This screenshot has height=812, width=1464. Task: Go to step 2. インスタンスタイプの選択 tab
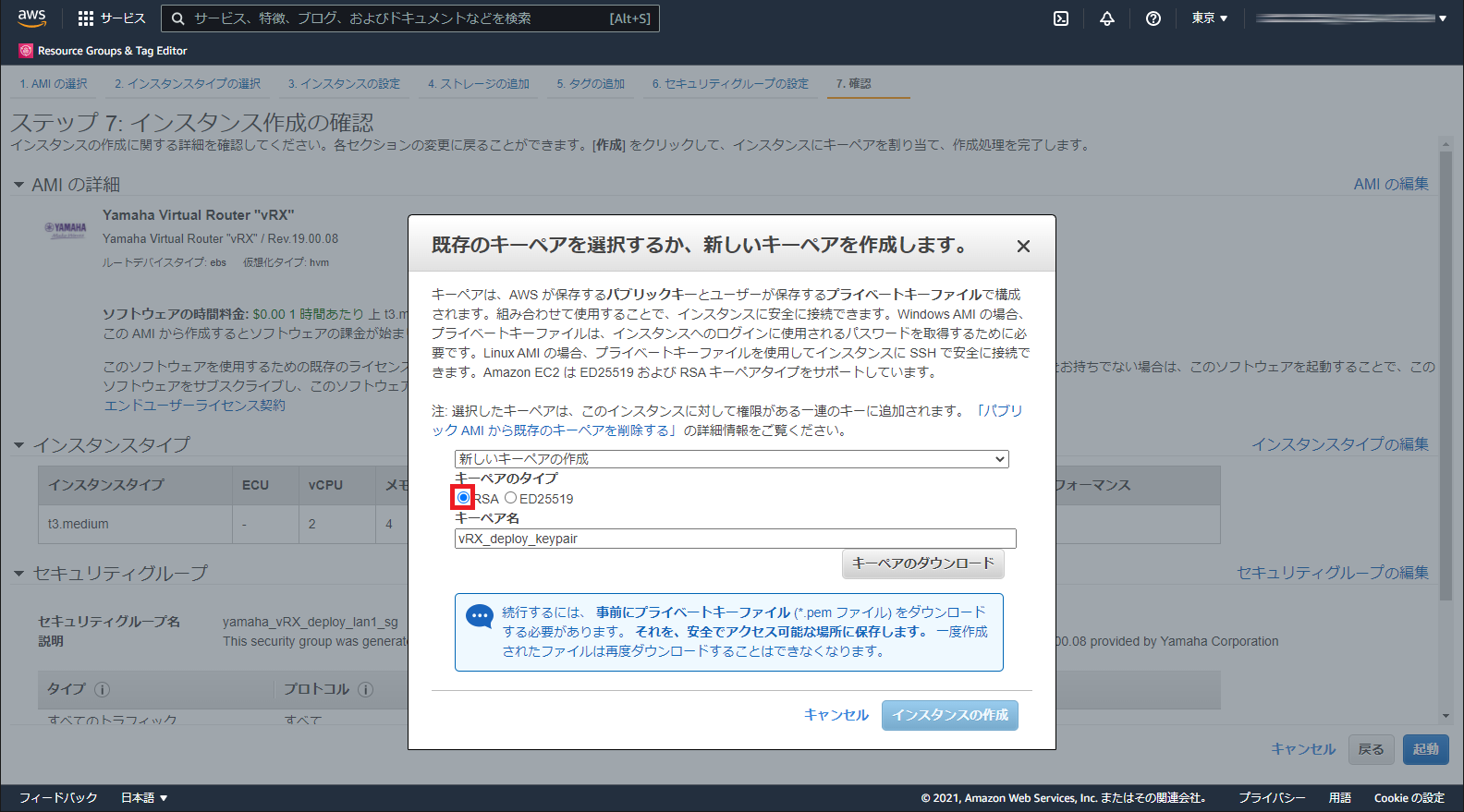[188, 84]
